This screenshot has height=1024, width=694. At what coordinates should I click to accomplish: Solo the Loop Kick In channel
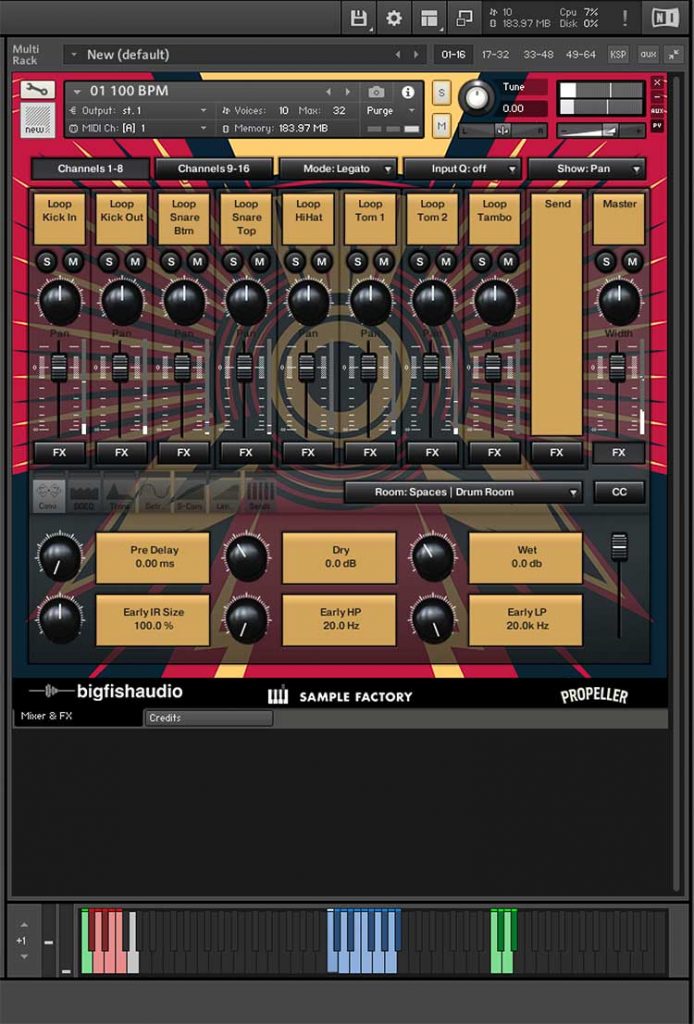coord(46,262)
